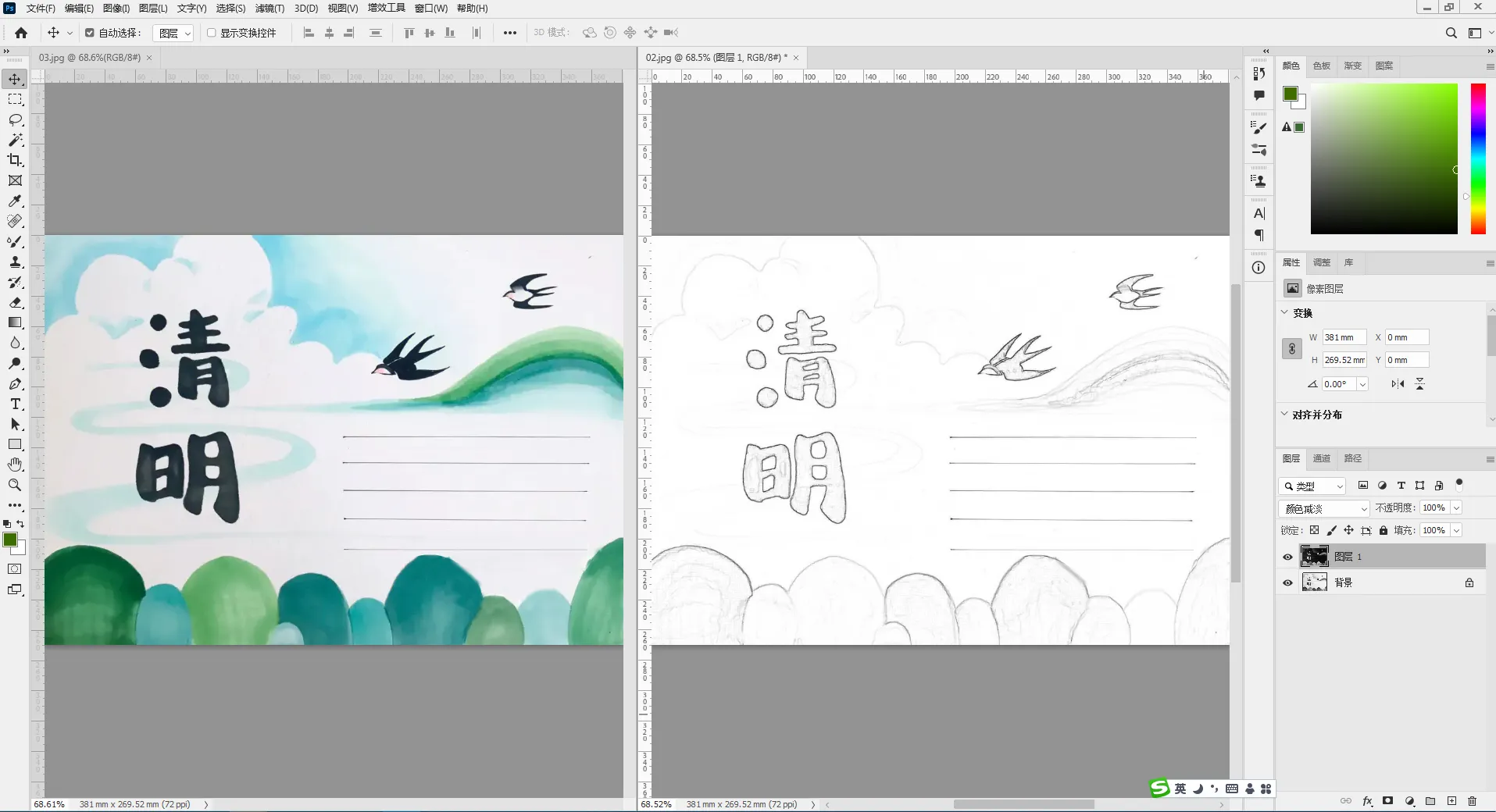1496x812 pixels.
Task: Uncheck the 自动选择 checkbox
Action: (x=90, y=33)
